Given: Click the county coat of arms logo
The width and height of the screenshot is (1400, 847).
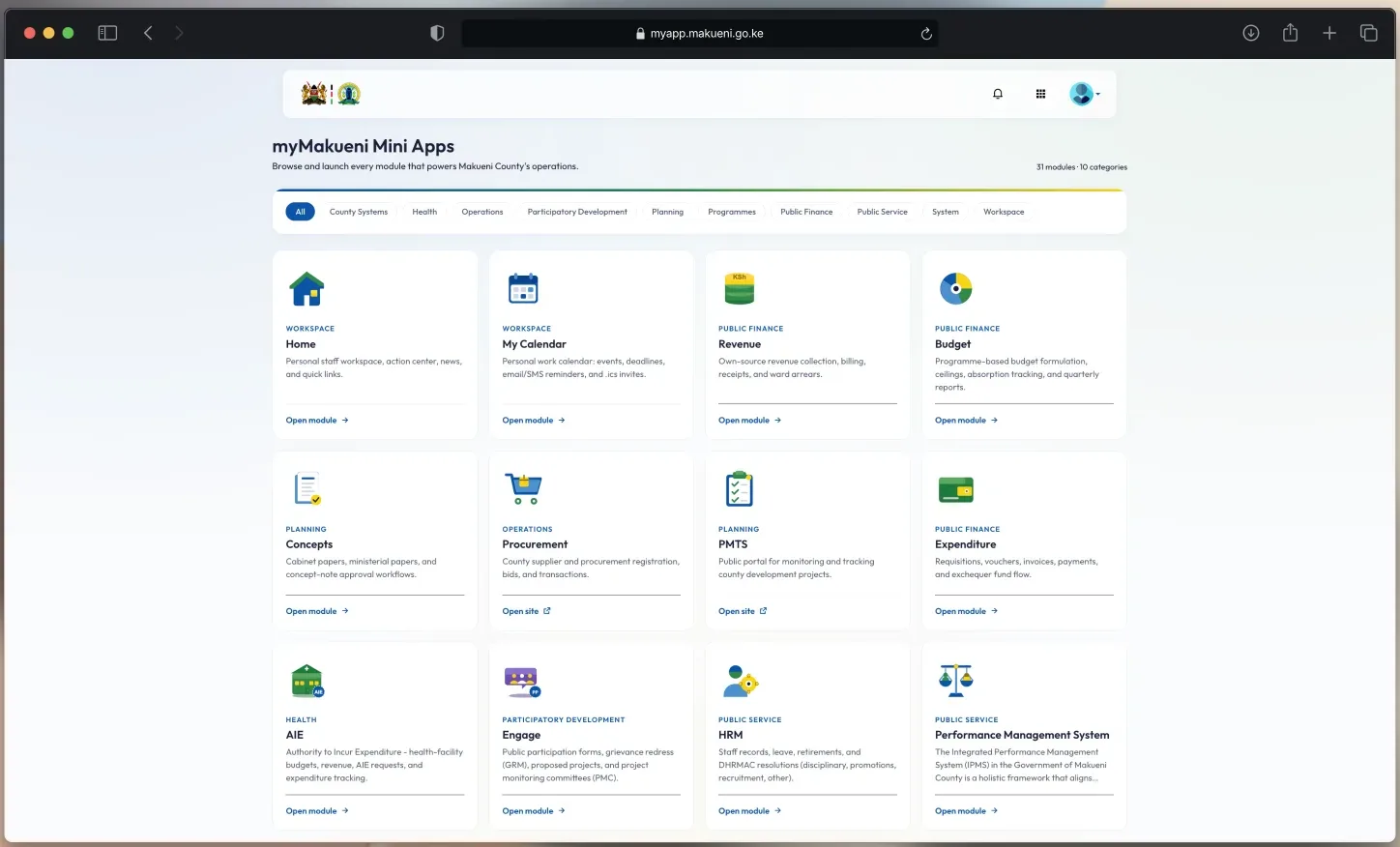Looking at the screenshot, I should coord(331,94).
